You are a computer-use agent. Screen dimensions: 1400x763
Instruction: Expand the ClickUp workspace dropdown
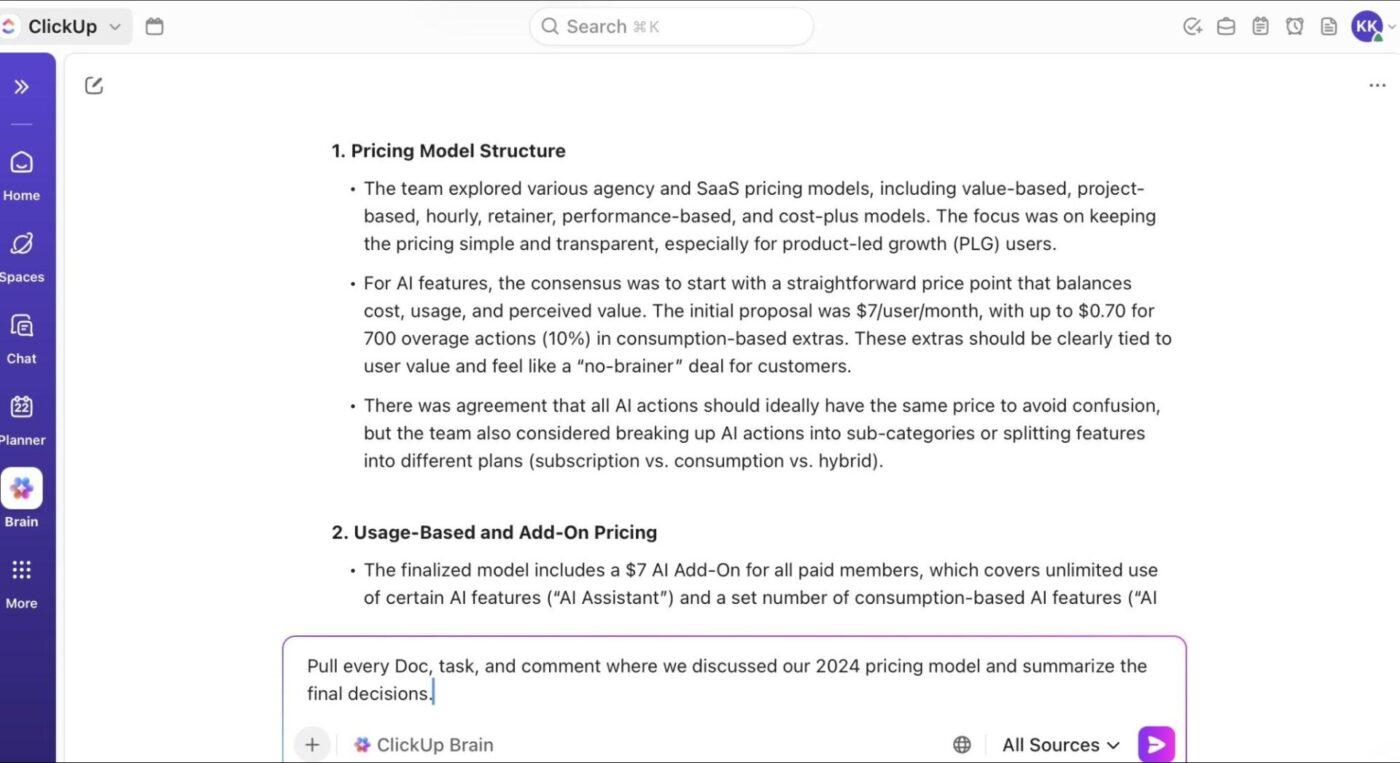pos(114,26)
